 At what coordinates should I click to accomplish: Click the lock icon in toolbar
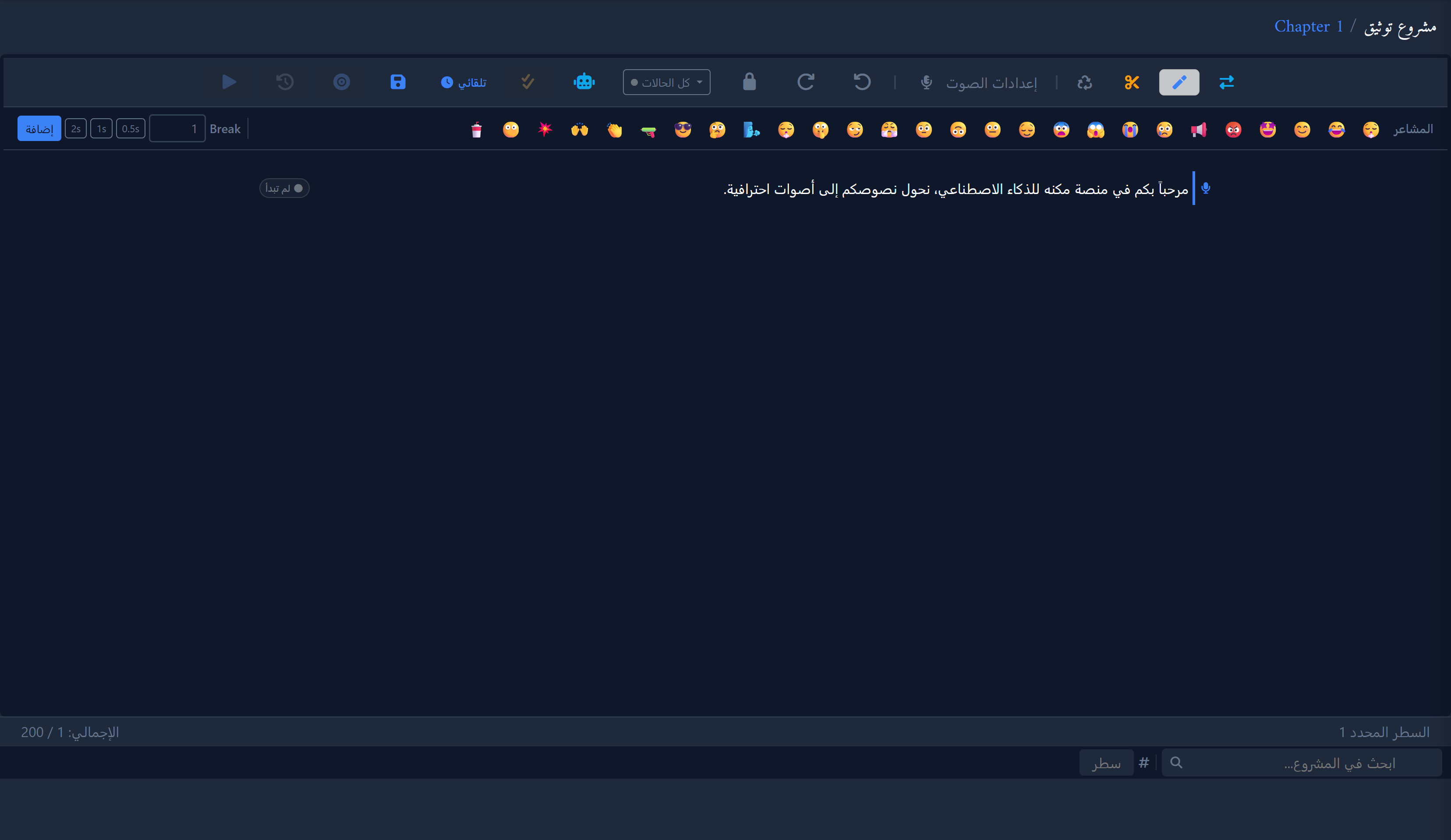tap(749, 82)
